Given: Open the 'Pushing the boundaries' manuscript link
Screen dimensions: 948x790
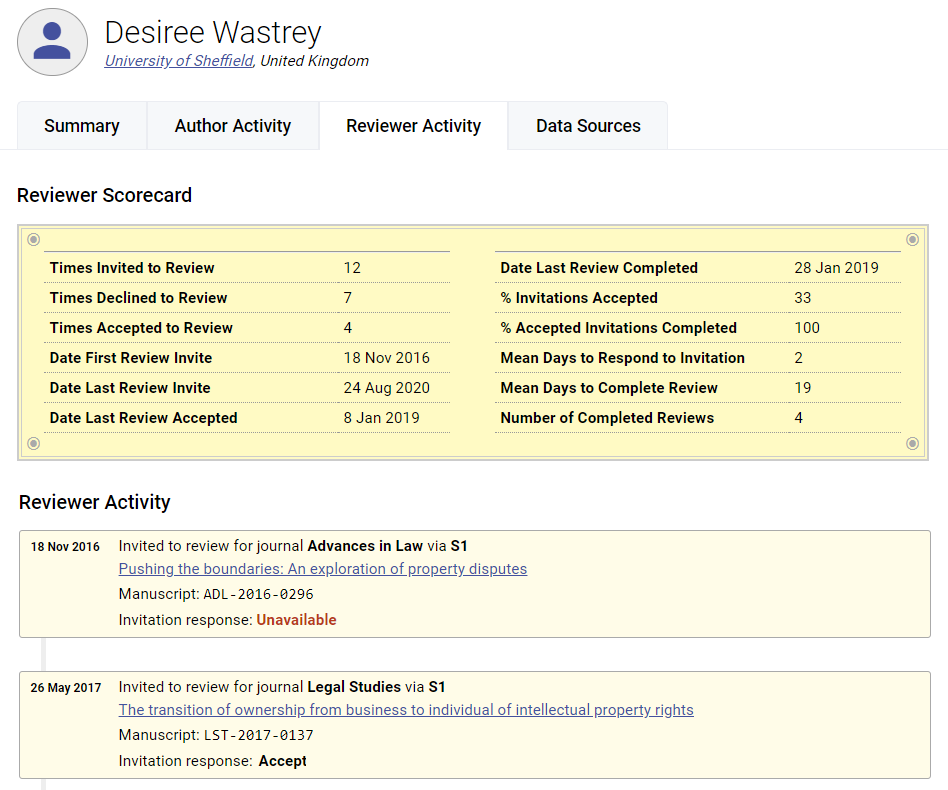Looking at the screenshot, I should 322,569.
